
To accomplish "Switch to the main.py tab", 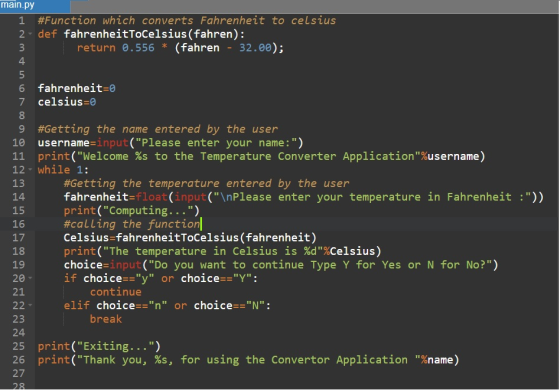I will (35, 5).
